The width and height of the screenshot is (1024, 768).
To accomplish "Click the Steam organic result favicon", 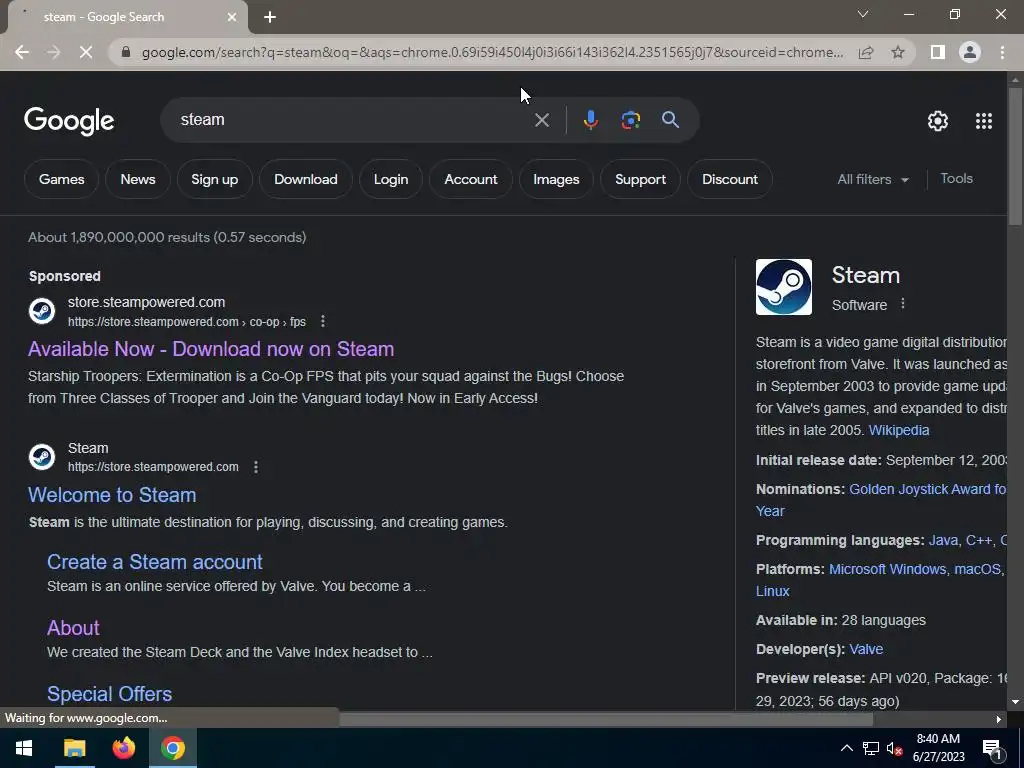I will point(42,456).
